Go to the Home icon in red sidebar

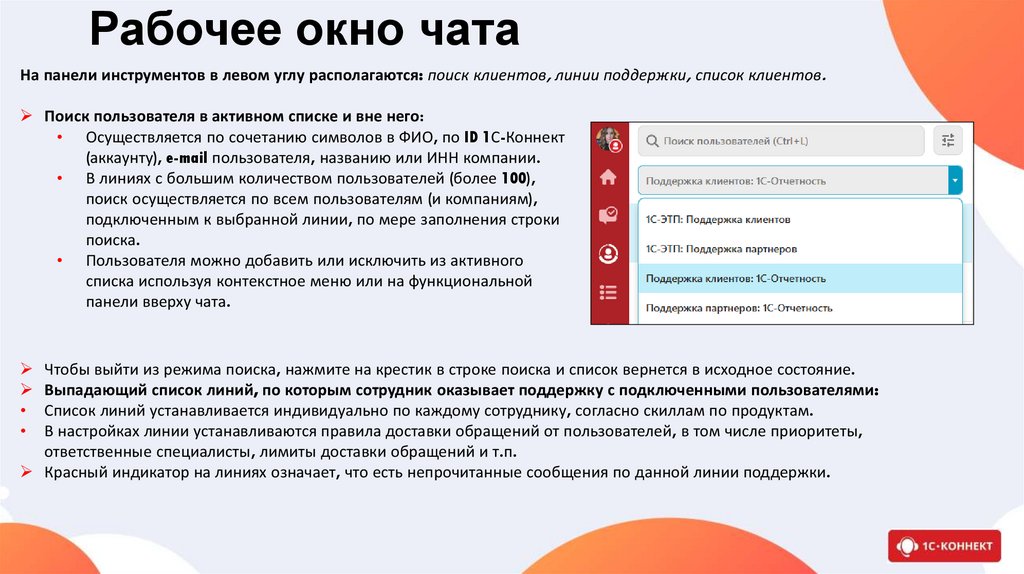[608, 177]
